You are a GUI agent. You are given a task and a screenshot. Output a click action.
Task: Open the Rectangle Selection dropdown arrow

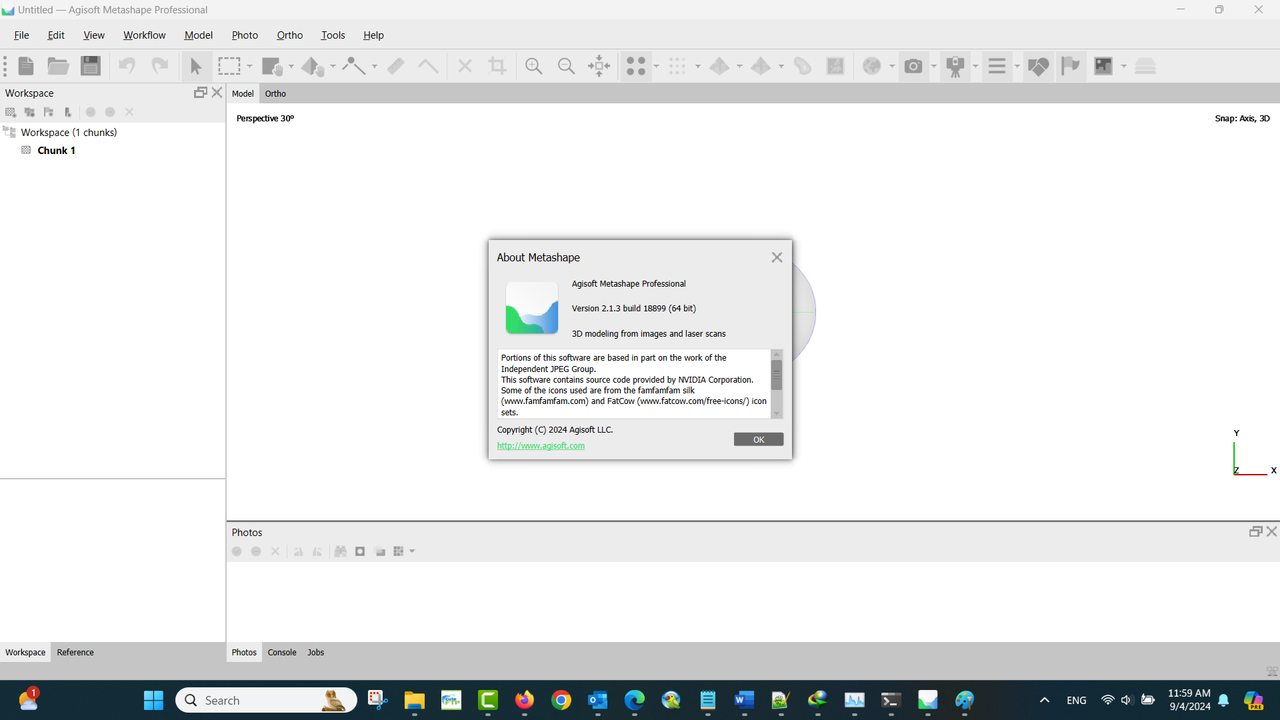pos(250,66)
